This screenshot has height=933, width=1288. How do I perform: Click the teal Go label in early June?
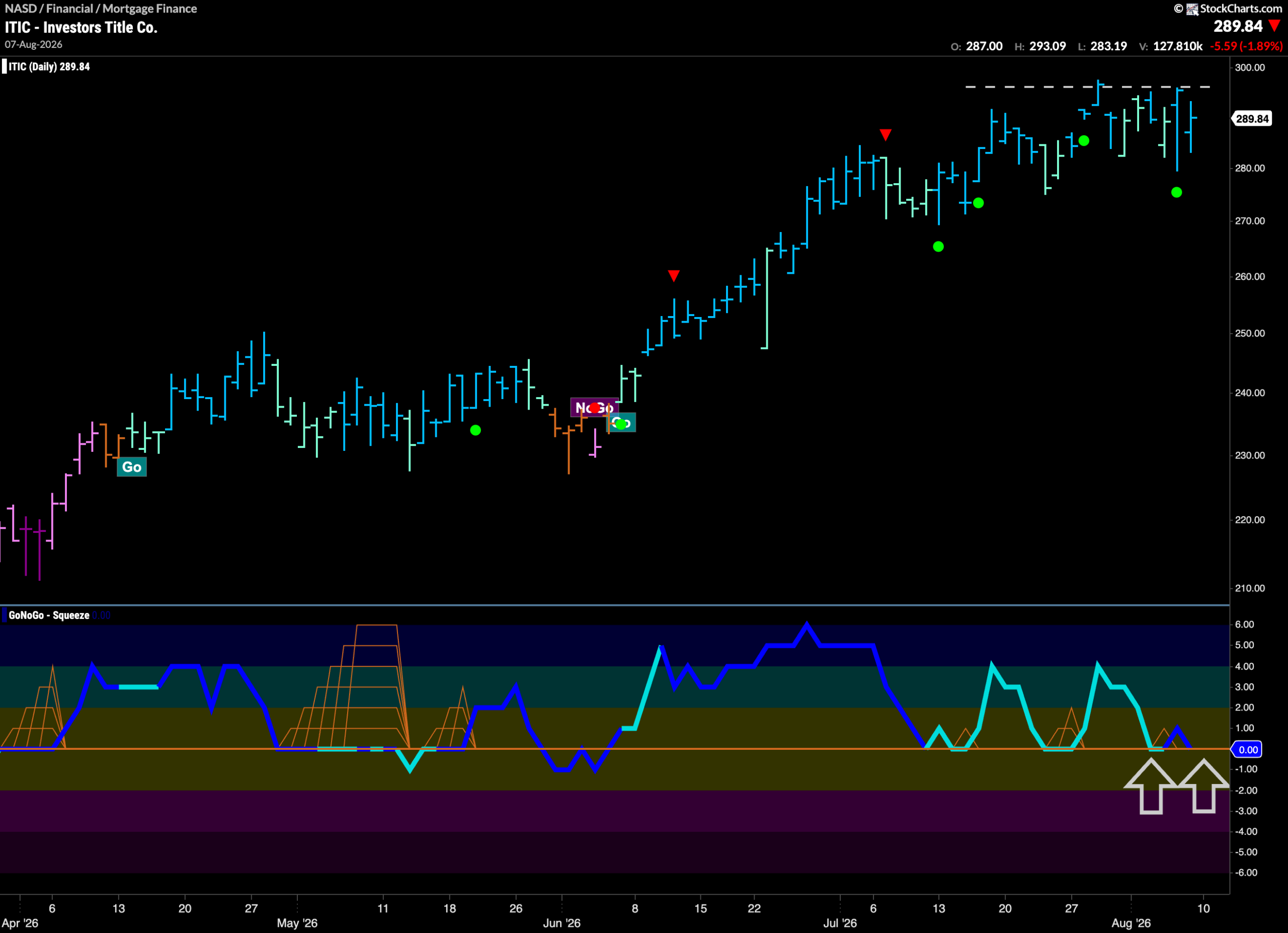point(622,423)
